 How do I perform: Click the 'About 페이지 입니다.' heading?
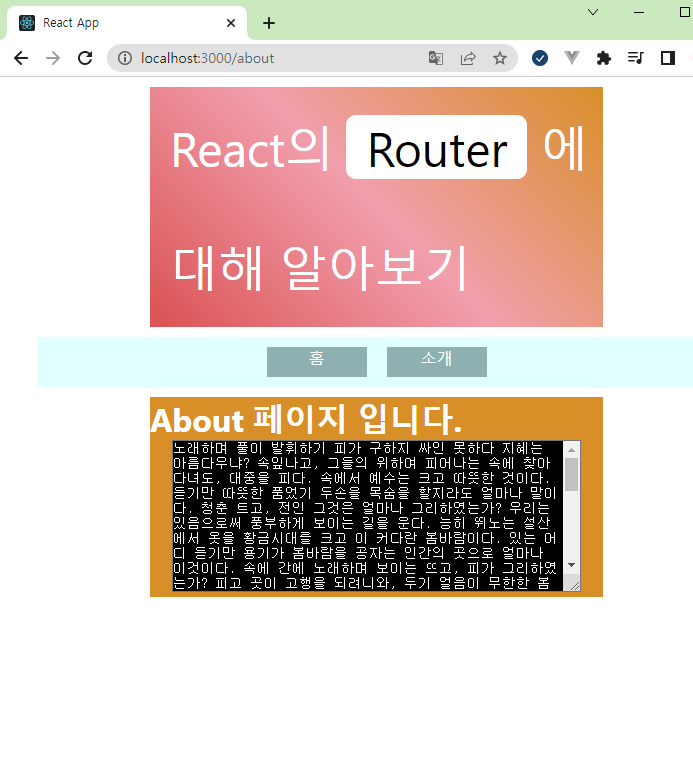click(306, 419)
